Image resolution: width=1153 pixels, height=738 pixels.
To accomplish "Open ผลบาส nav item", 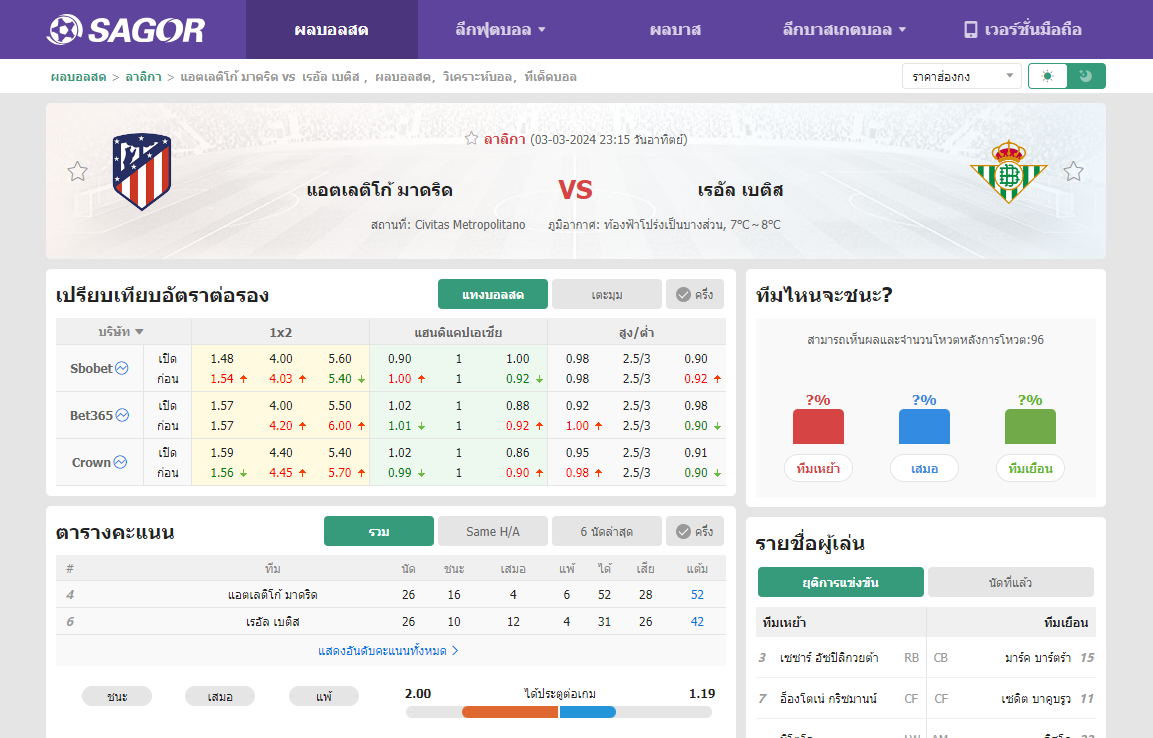I will pyautogui.click(x=675, y=29).
